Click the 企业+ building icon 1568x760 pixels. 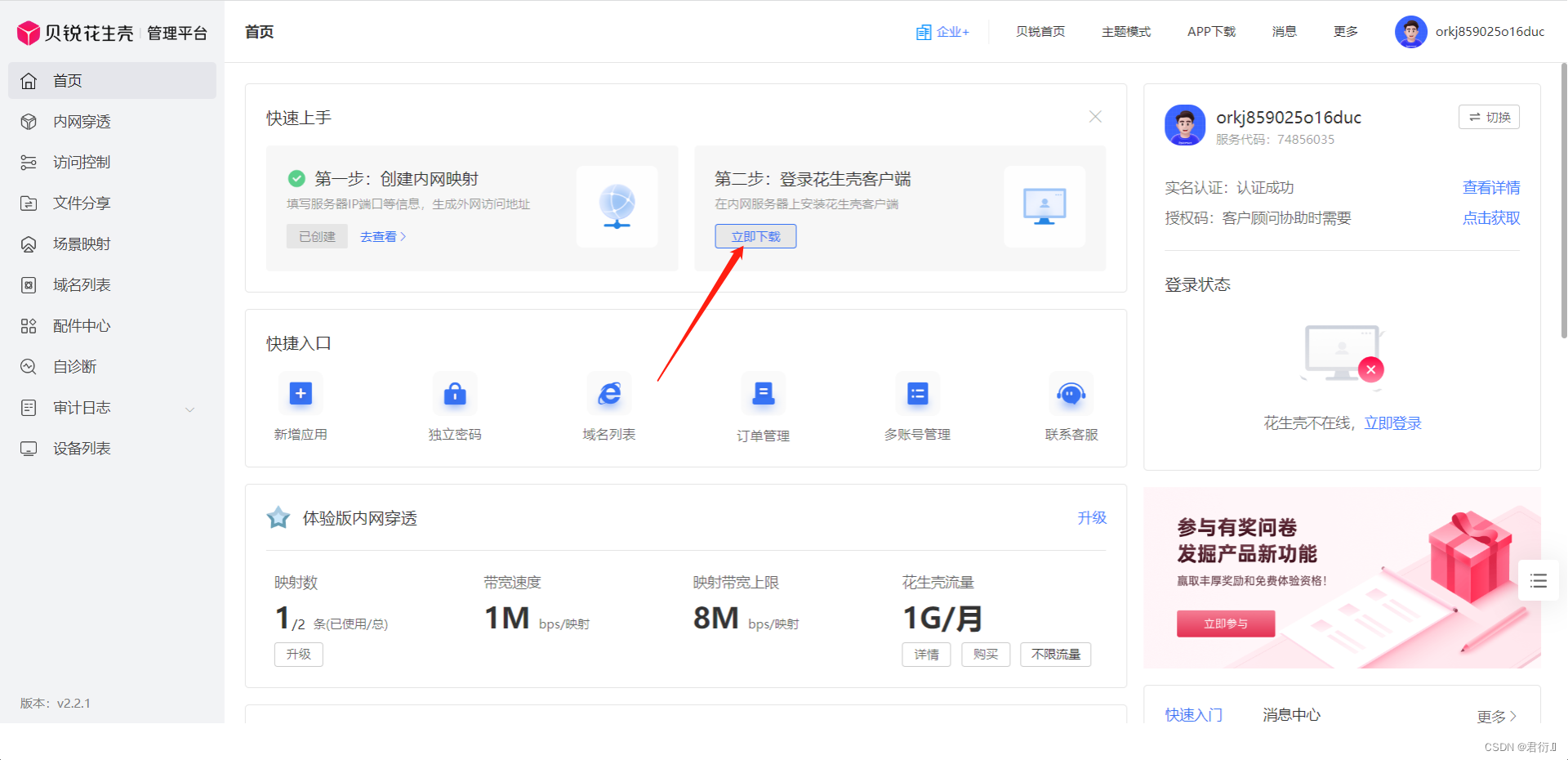[x=924, y=32]
